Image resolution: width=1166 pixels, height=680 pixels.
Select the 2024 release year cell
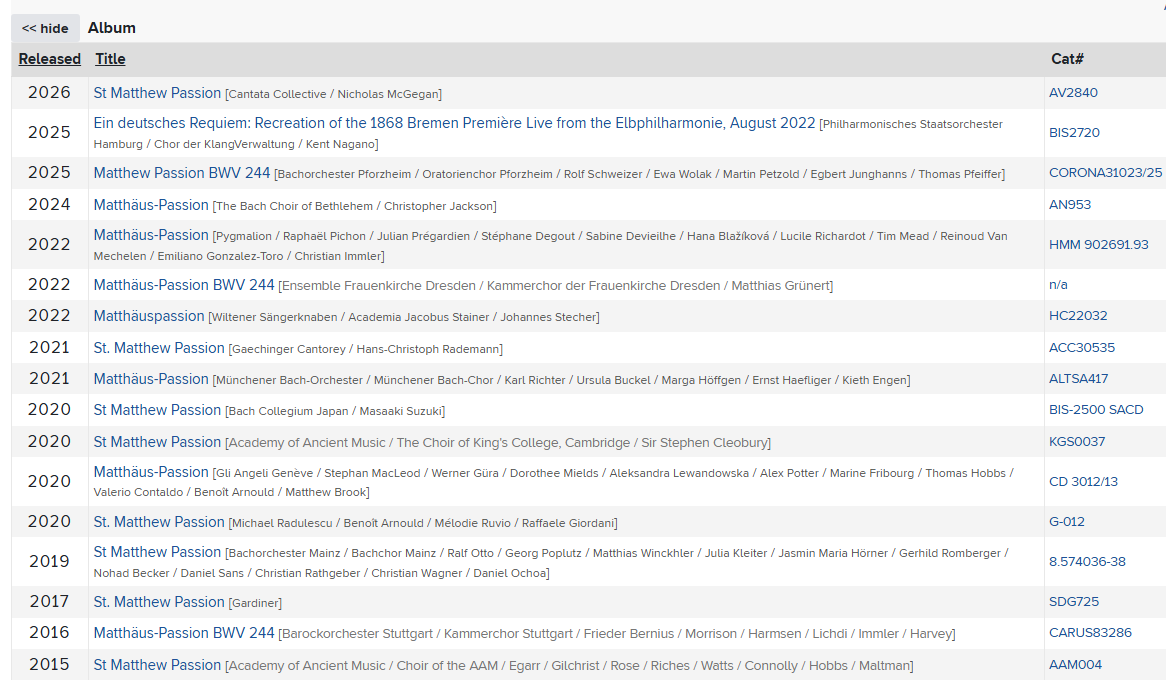[x=49, y=205]
